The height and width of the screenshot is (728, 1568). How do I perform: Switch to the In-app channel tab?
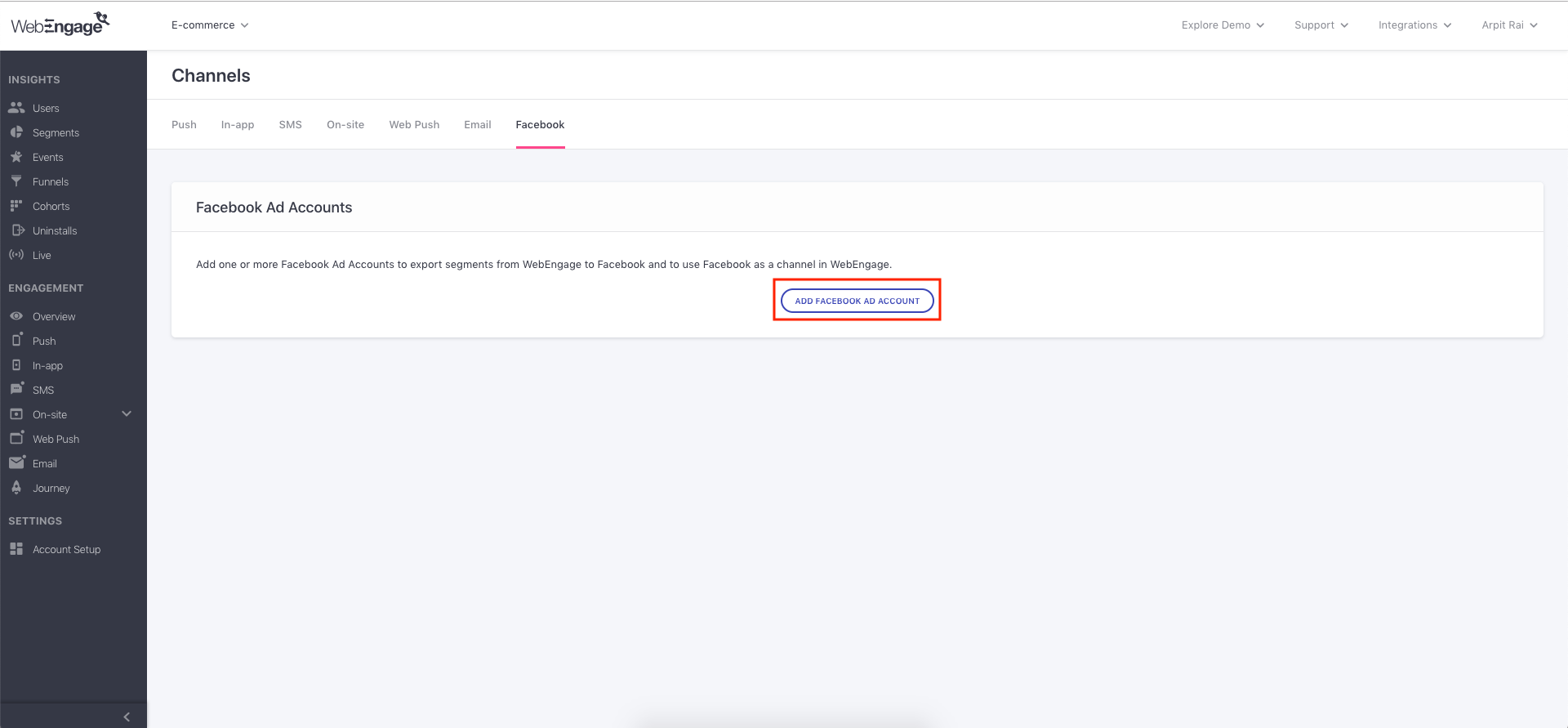(x=238, y=124)
